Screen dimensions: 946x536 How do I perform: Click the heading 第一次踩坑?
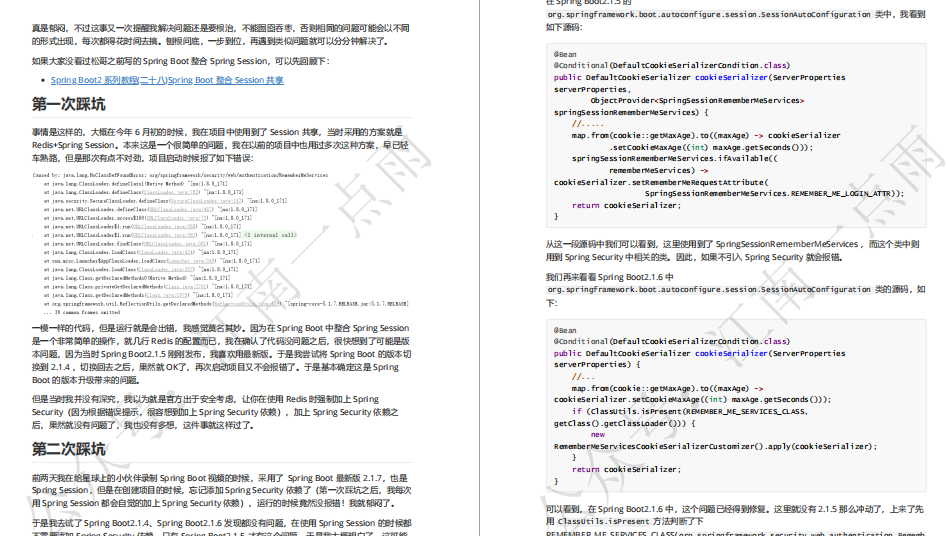click(x=69, y=104)
